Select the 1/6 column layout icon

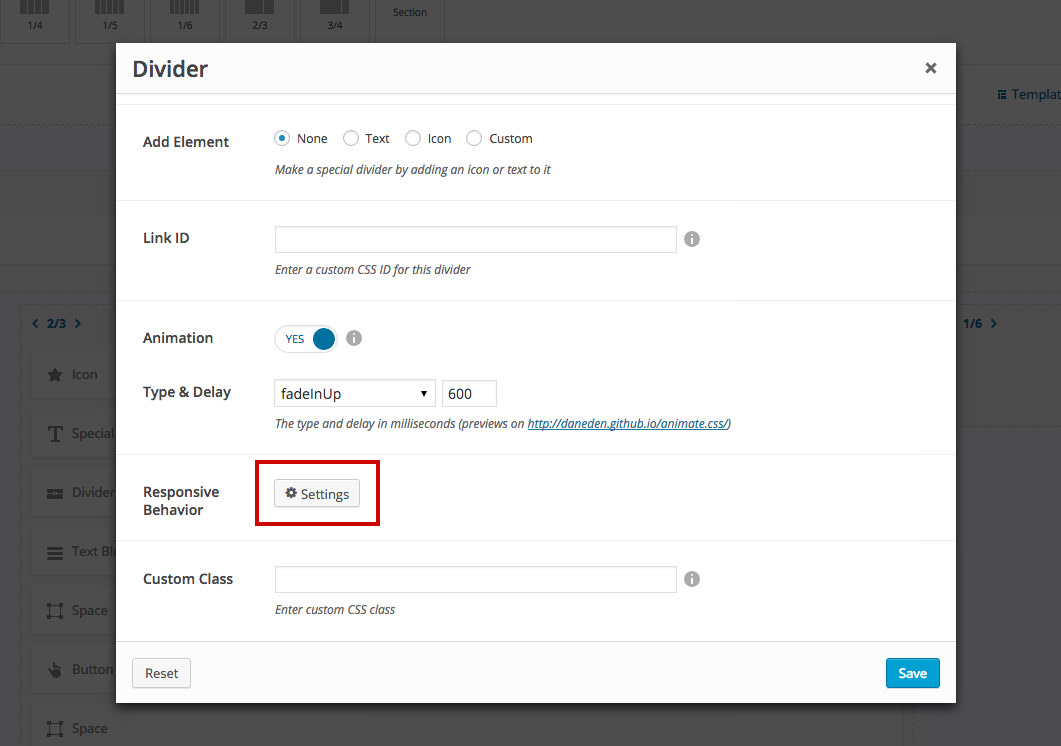[185, 7]
